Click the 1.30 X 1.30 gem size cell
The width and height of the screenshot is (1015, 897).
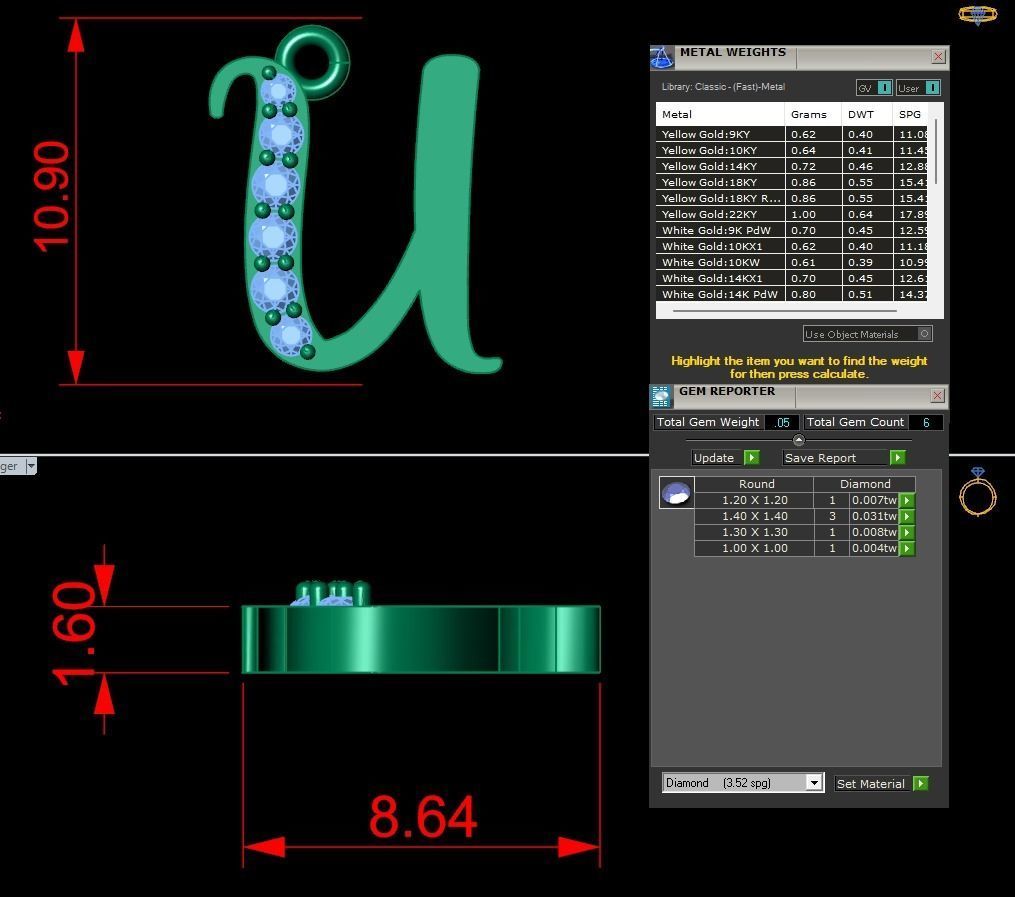pos(754,532)
